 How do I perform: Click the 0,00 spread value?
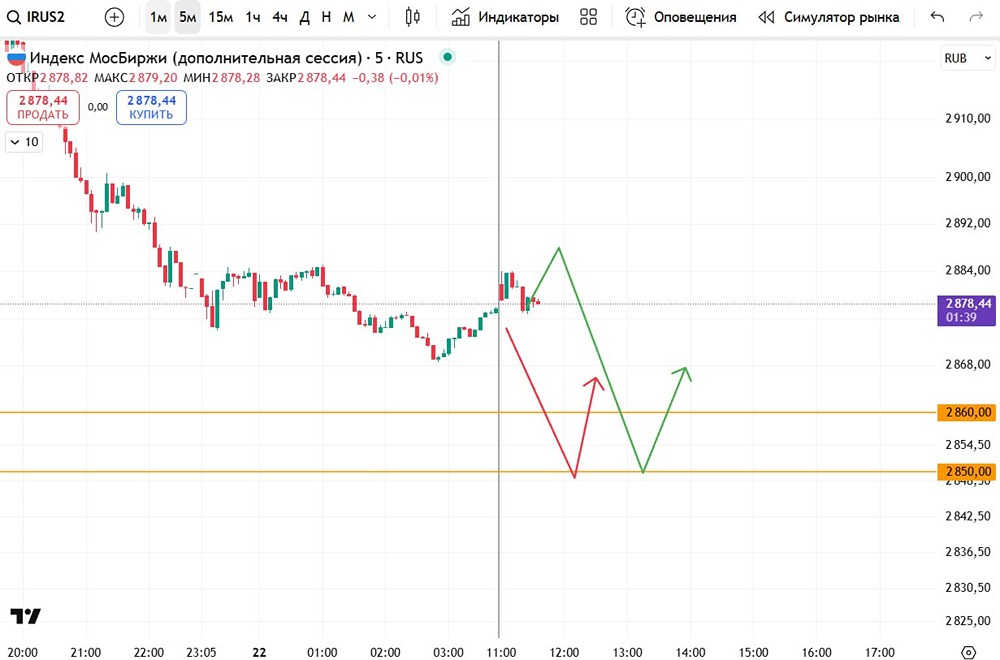pyautogui.click(x=98, y=107)
